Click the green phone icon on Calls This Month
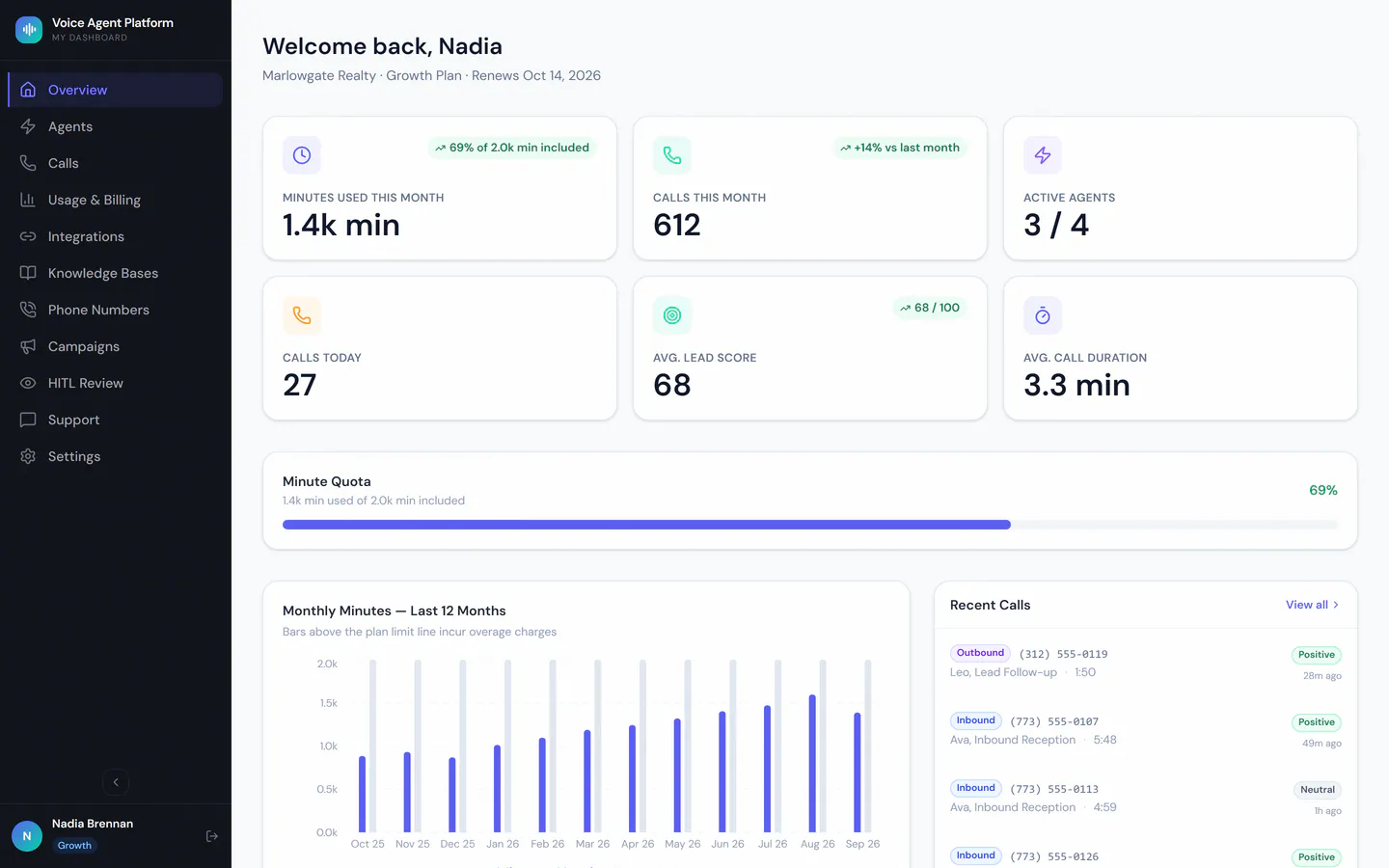This screenshot has width=1389, height=868. (672, 155)
